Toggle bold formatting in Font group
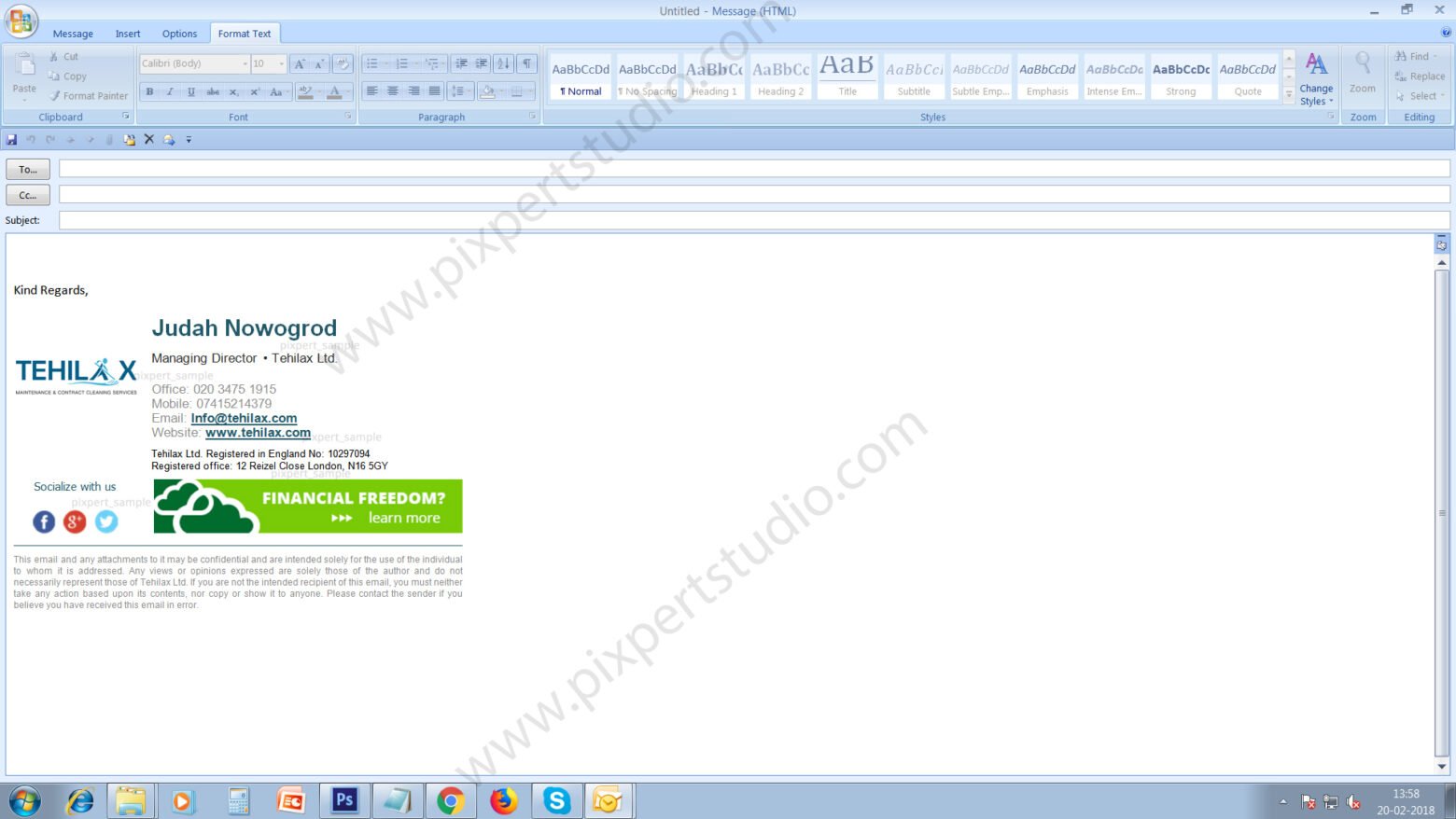The image size is (1456, 819). click(x=149, y=91)
